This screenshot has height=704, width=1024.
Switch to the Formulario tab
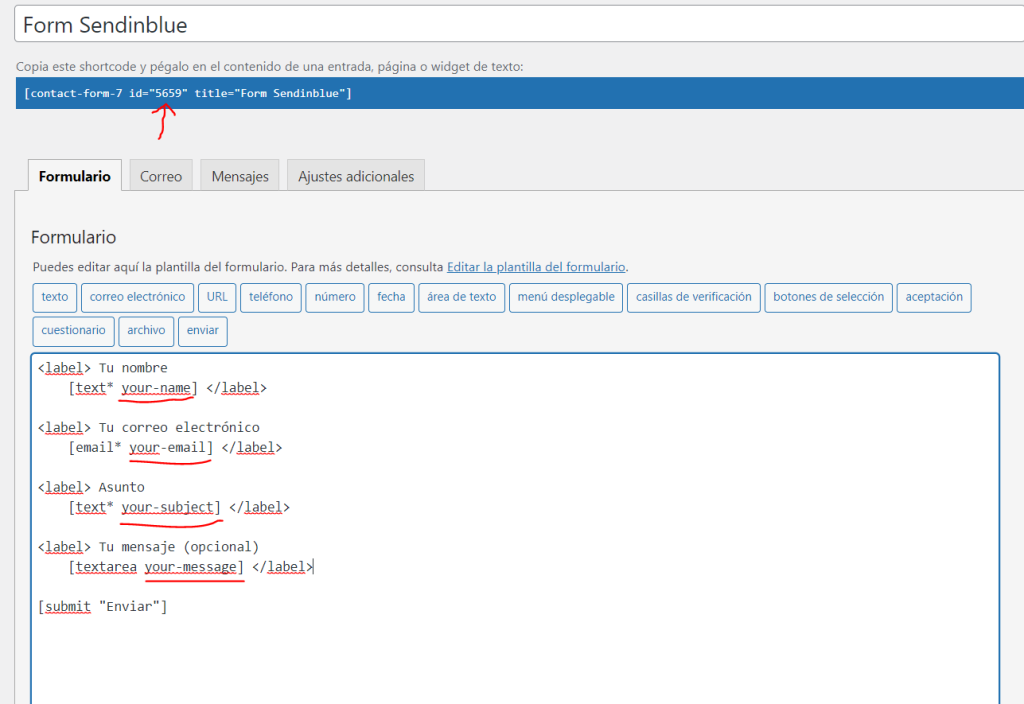[74, 176]
